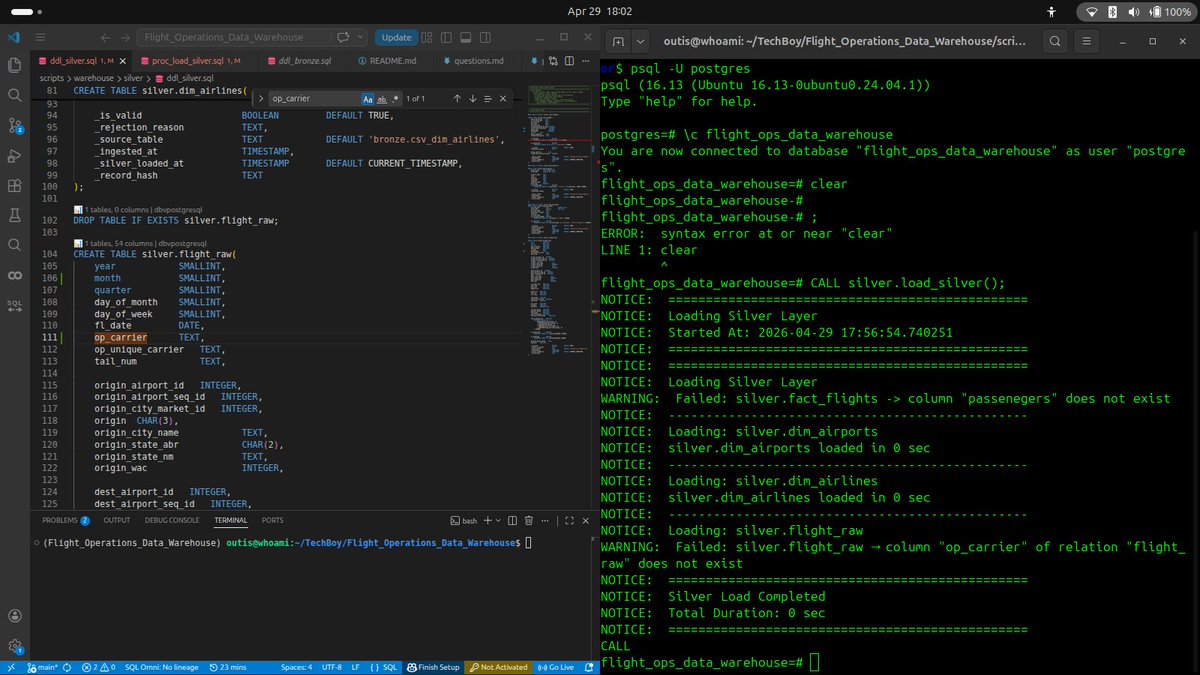Open the Run and Debug view
Screen dimensions: 1200x675
15,155
